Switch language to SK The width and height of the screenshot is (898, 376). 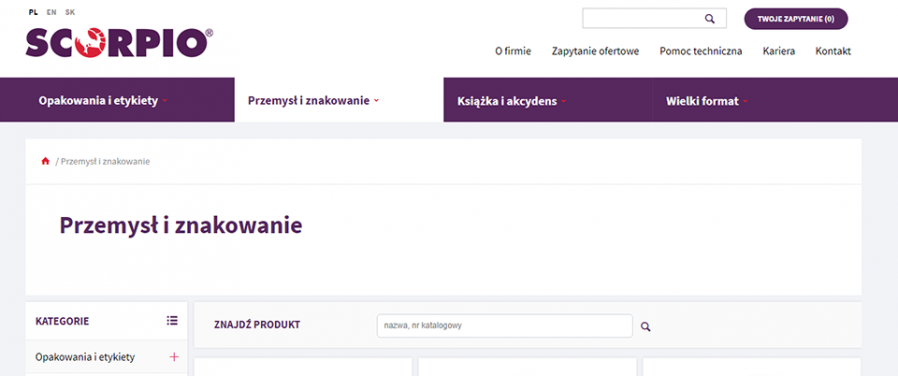pyautogui.click(x=70, y=12)
